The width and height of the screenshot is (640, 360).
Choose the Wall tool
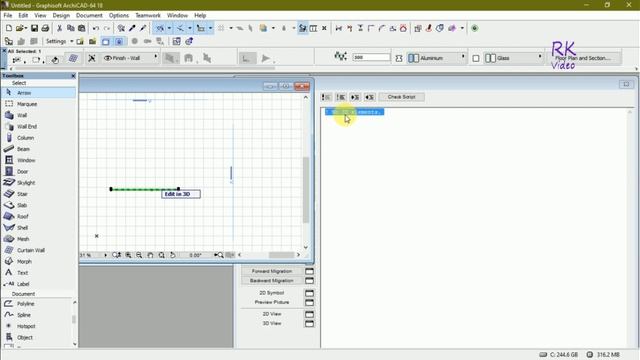pyautogui.click(x=39, y=116)
